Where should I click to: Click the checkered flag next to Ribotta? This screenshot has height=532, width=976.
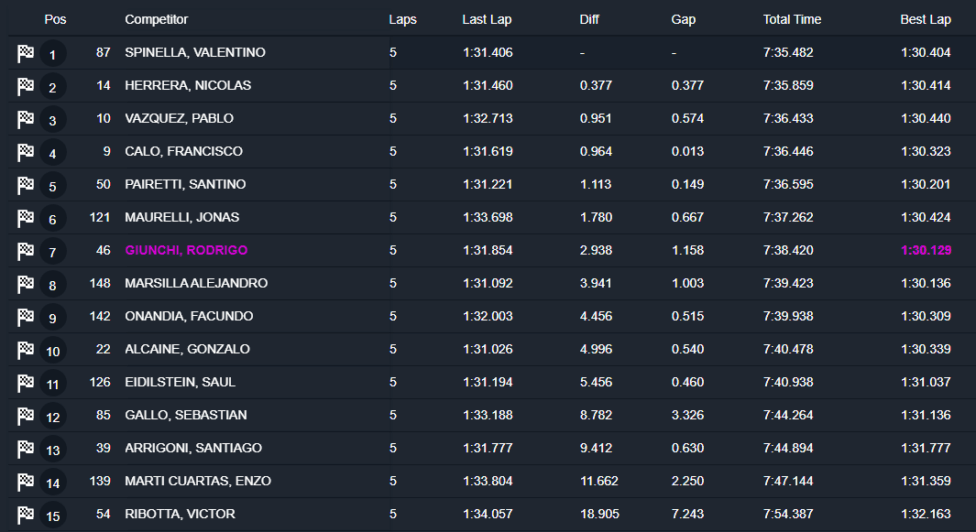[26, 515]
